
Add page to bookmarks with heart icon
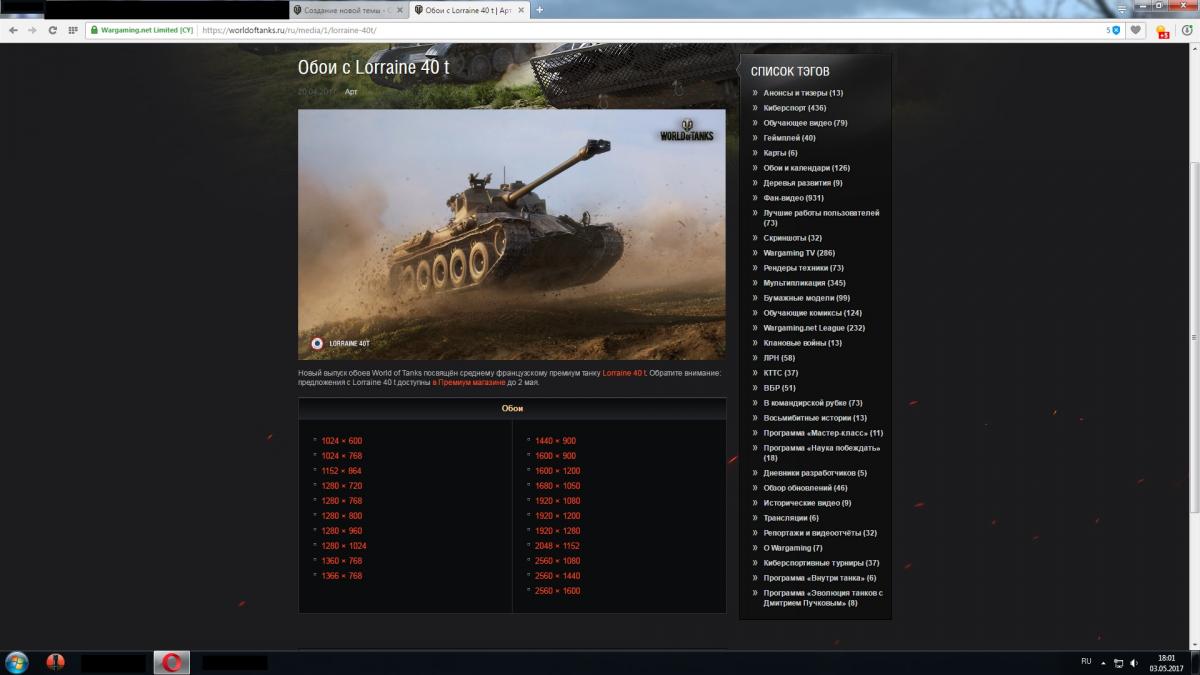[x=1136, y=30]
